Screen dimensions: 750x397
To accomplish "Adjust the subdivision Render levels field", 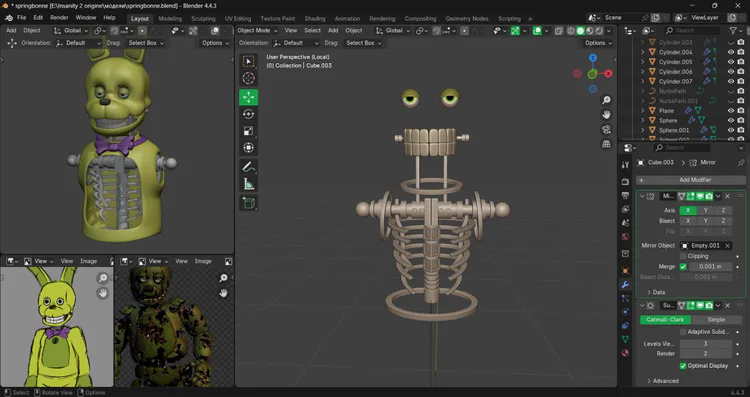I will pos(706,354).
